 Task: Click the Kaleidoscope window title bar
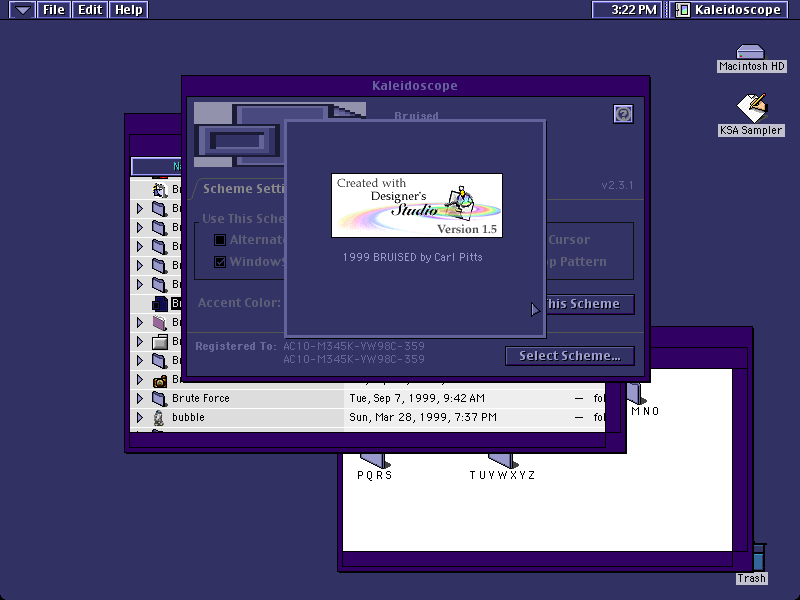415,86
